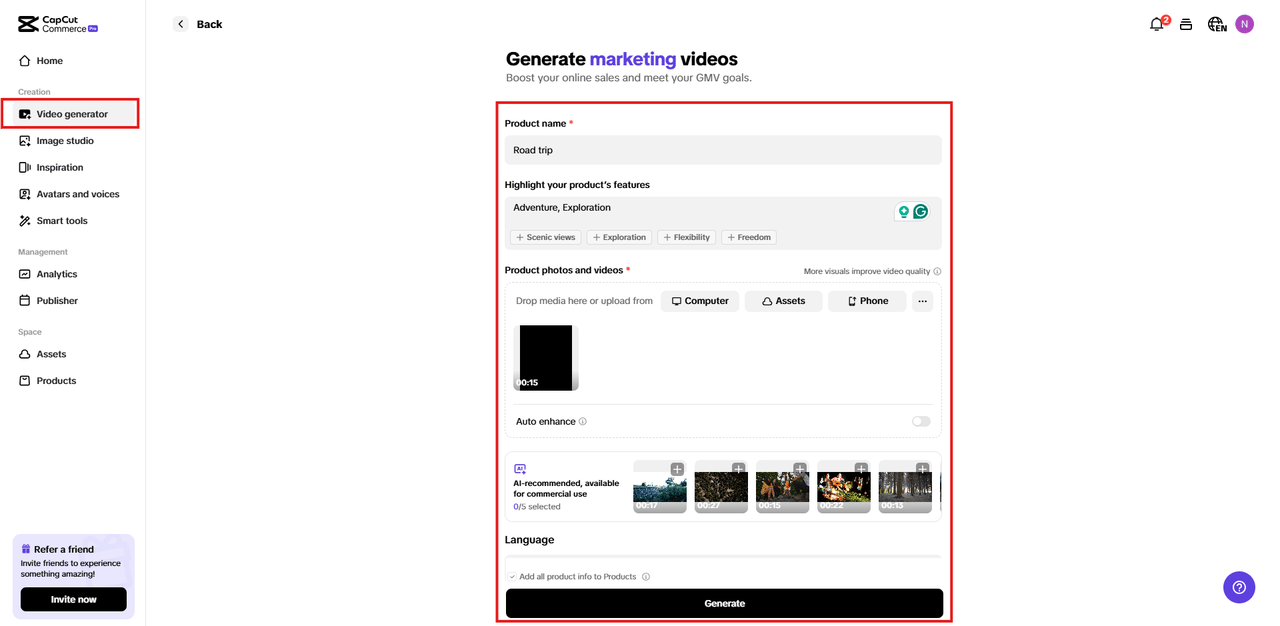1280x626 pixels.
Task: Add the 00:17 recommended clip with plus
Action: (x=677, y=469)
